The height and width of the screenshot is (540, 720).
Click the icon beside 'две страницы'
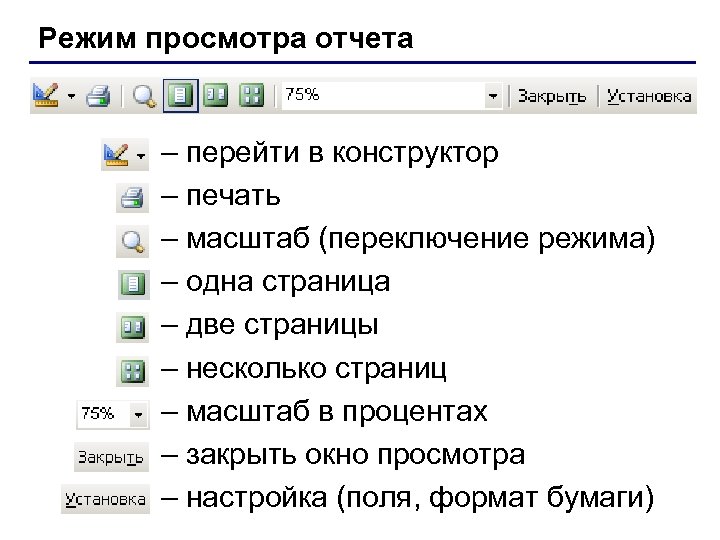coord(133,327)
